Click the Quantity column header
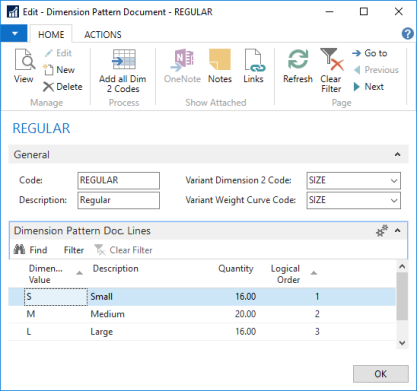Screen dimensions: 417x391 point(236,269)
